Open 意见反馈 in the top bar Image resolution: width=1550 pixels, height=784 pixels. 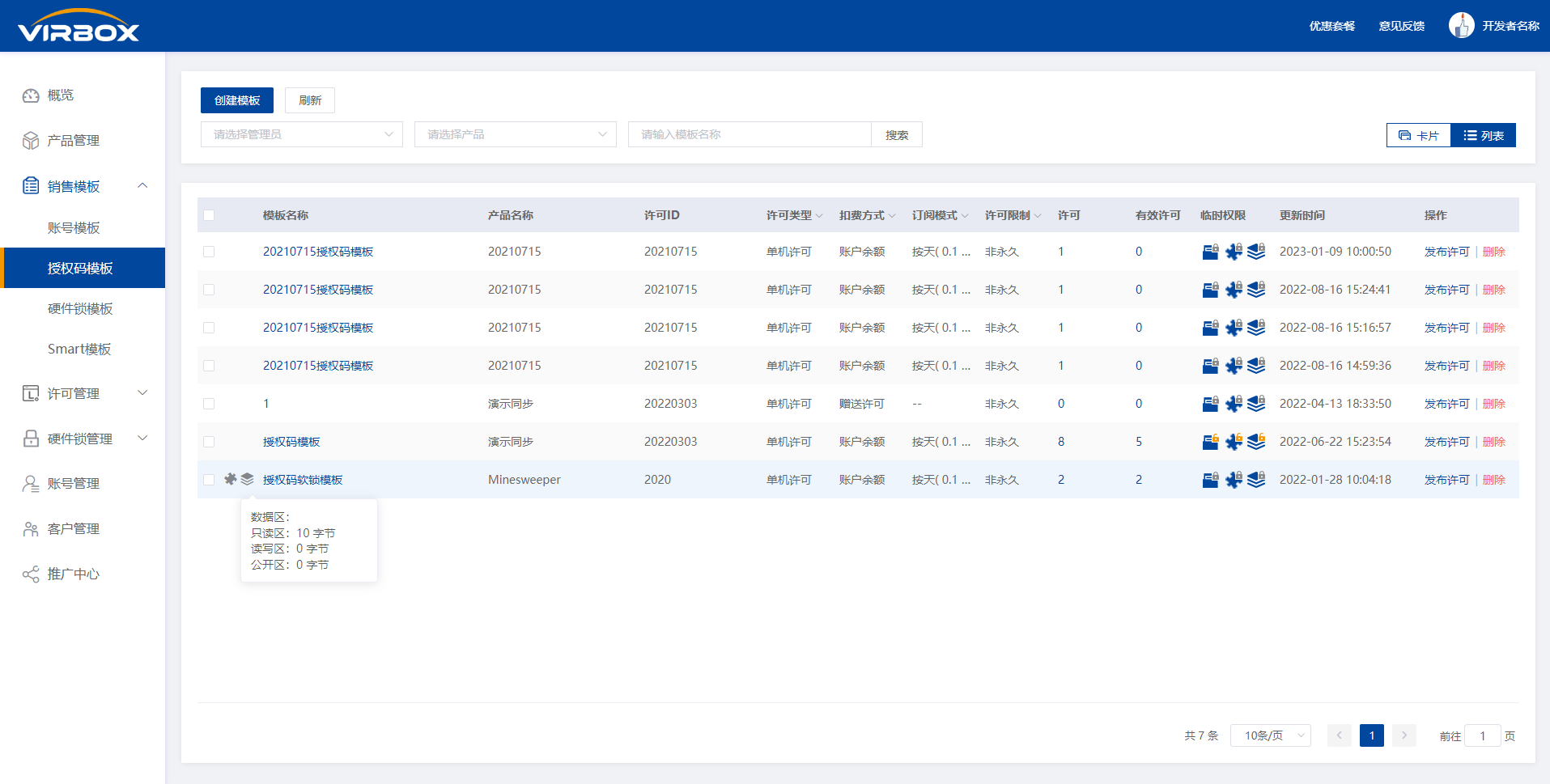[x=1402, y=26]
